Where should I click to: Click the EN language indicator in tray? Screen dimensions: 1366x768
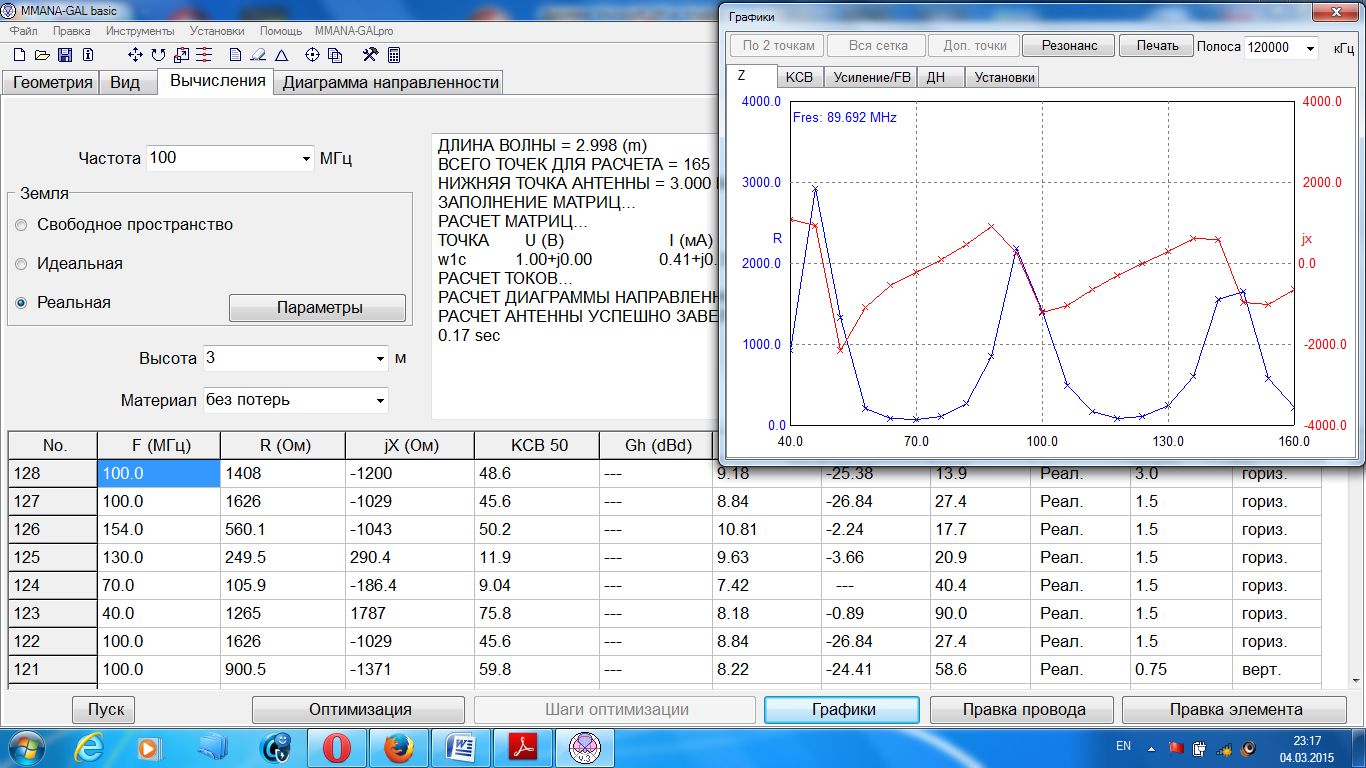click(x=1123, y=746)
